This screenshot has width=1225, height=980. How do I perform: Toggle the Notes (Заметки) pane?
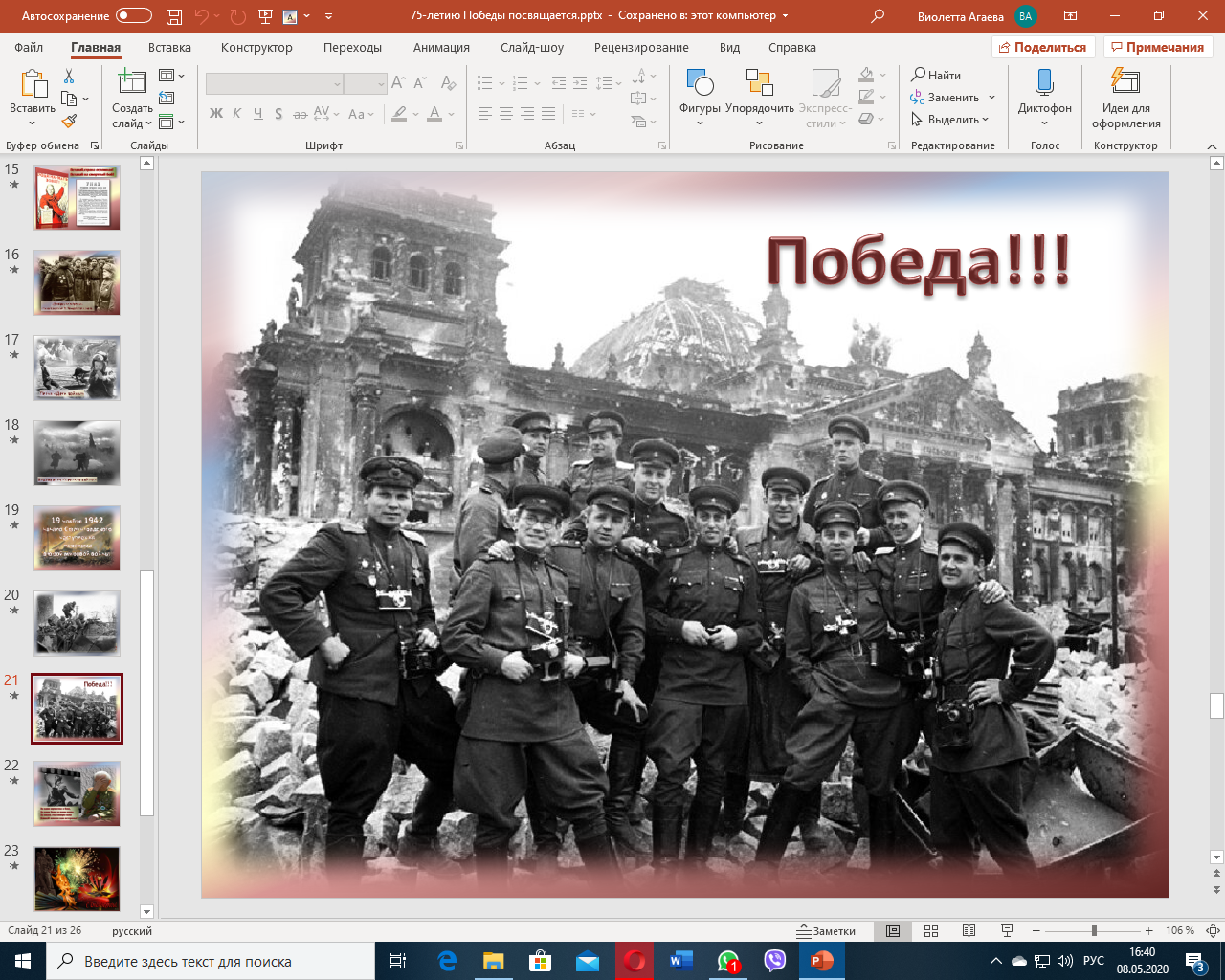click(826, 931)
